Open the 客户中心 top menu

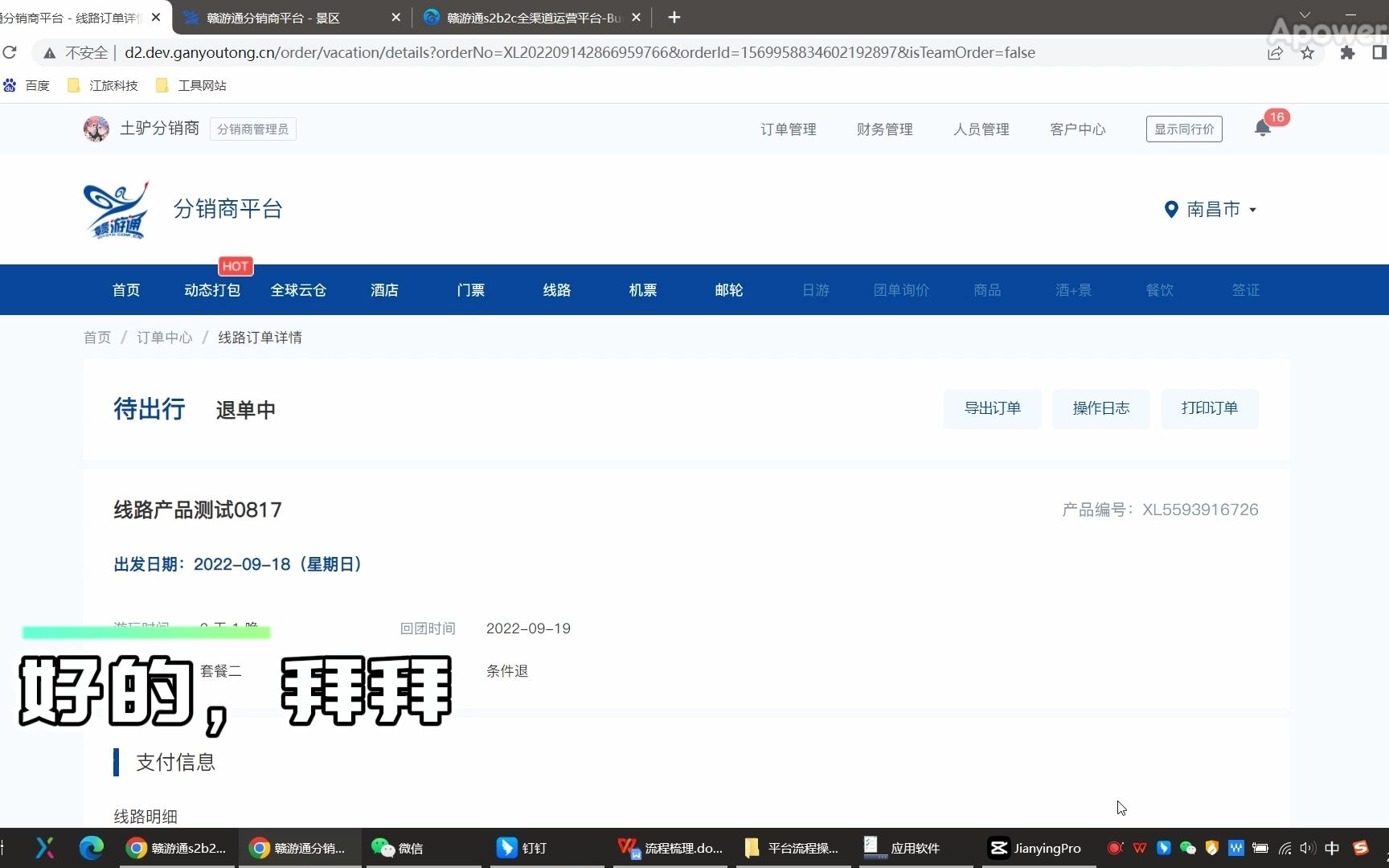click(1077, 129)
